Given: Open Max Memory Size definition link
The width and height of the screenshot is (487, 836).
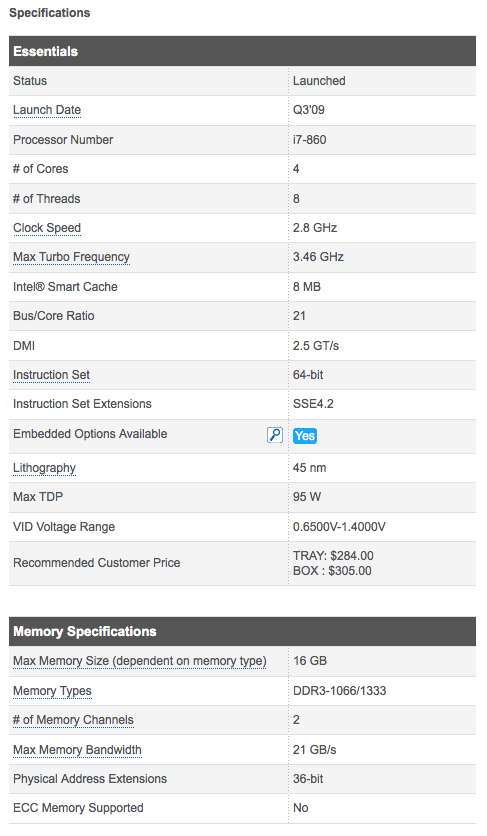Looking at the screenshot, I should [x=140, y=661].
